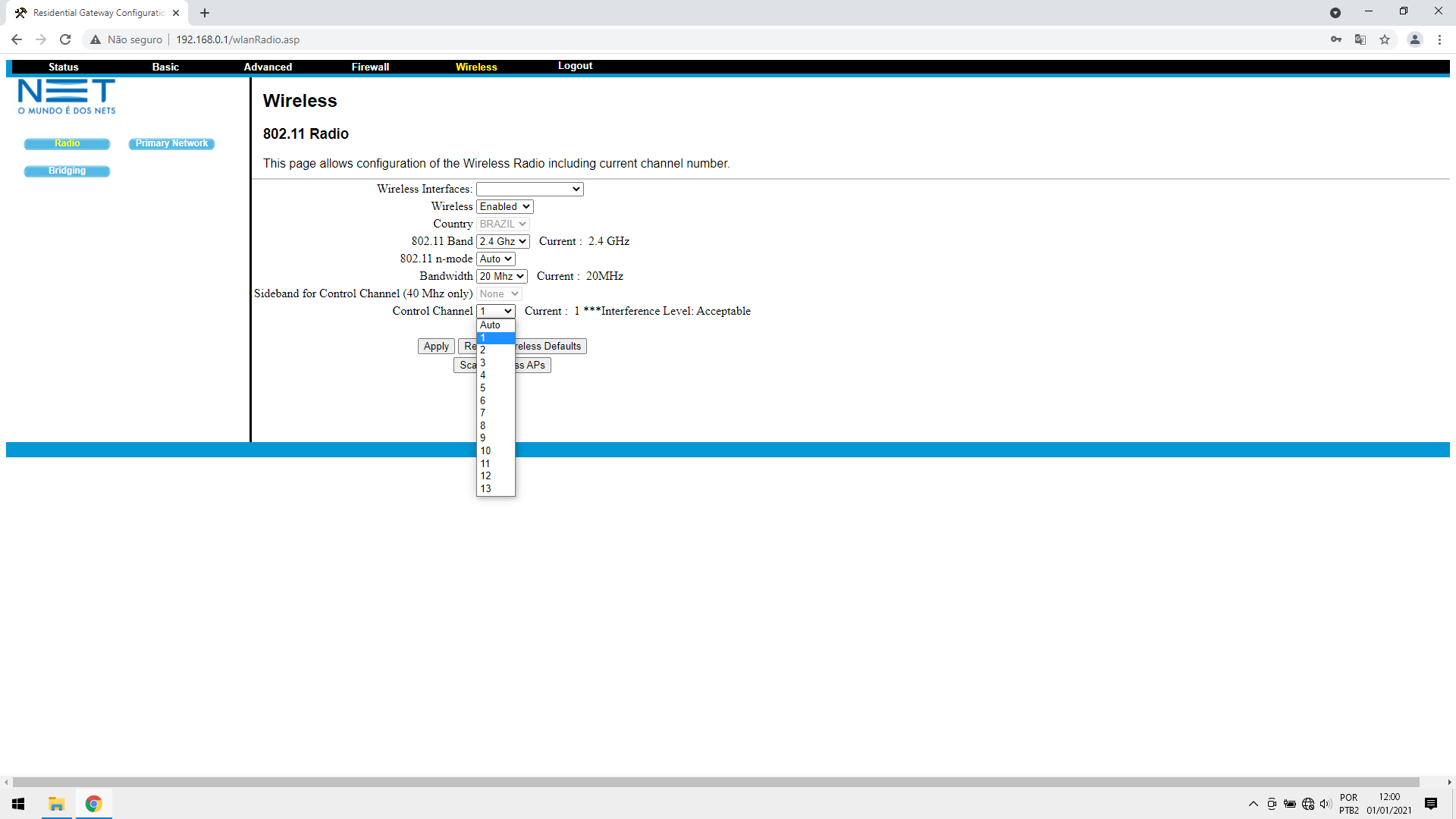
Task: Collapse the Control Channel dropdown
Action: [x=496, y=311]
